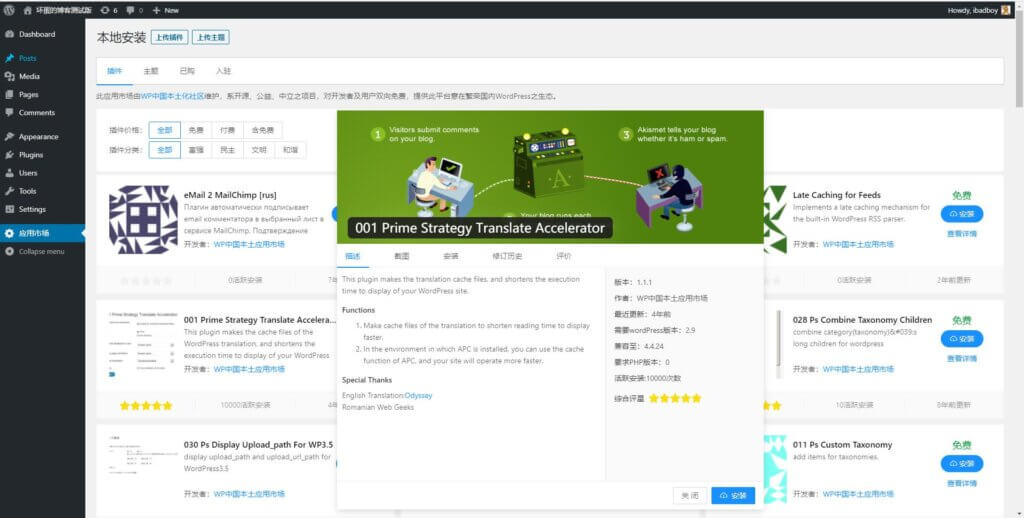Screen dimensions: 1024x518
Task: Switch to the 已购 tab
Action: coord(187,71)
